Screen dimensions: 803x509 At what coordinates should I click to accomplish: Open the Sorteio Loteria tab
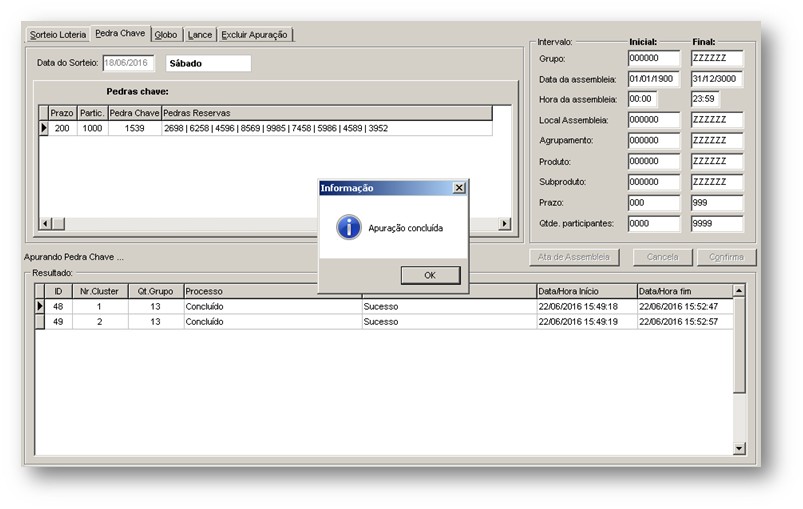tap(58, 35)
